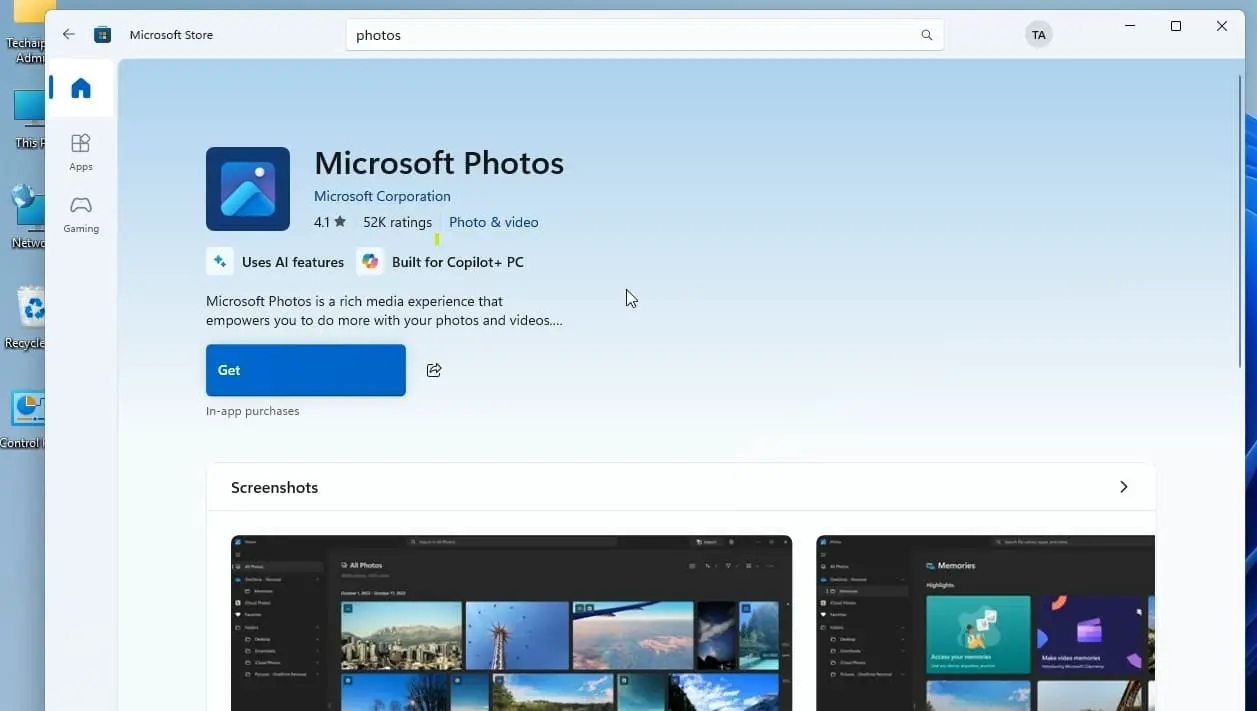Click the Screenshots heading
Viewport: 1257px width, 711px height.
click(x=274, y=487)
